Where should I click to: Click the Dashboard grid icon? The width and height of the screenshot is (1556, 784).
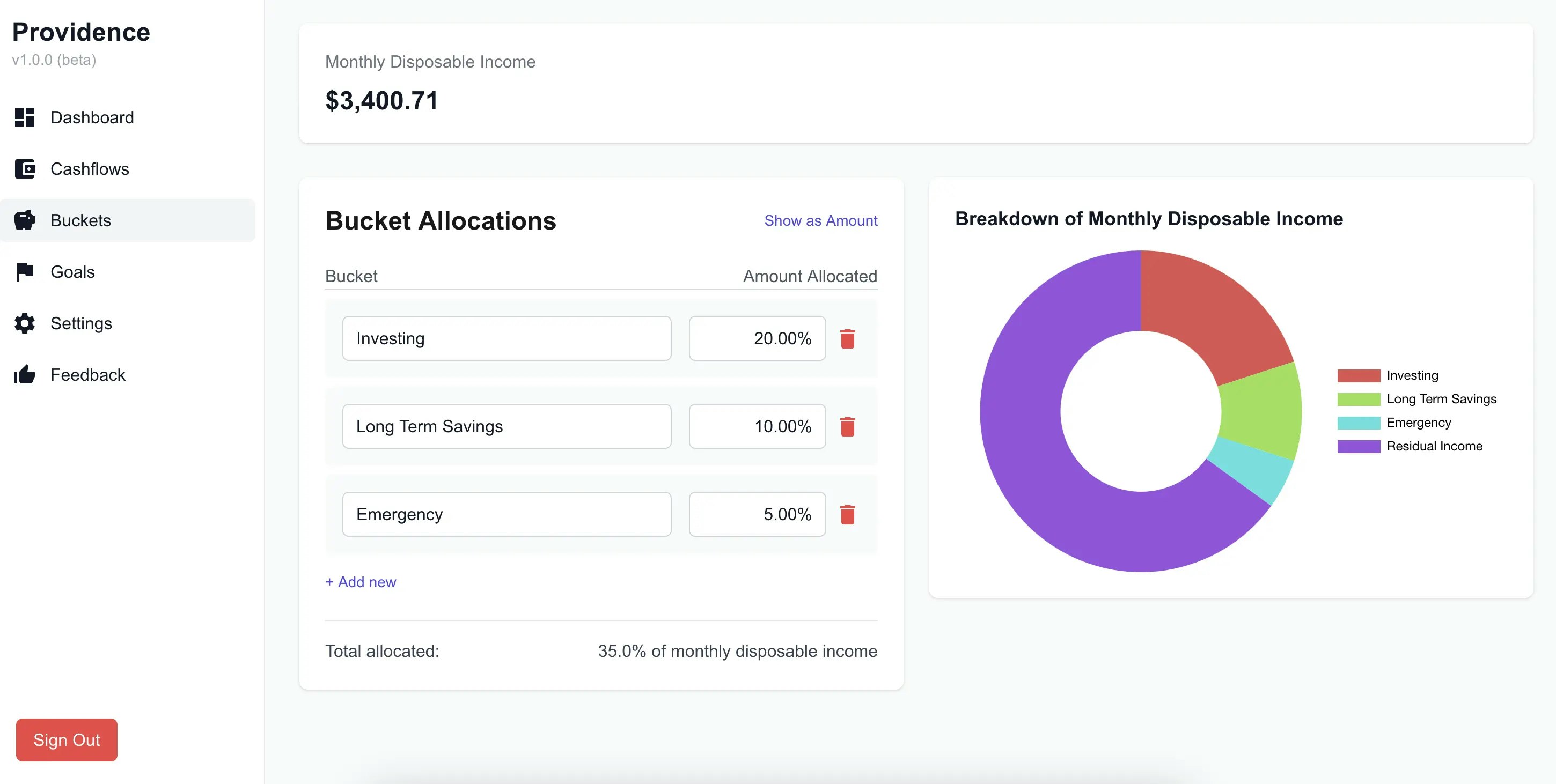[25, 117]
